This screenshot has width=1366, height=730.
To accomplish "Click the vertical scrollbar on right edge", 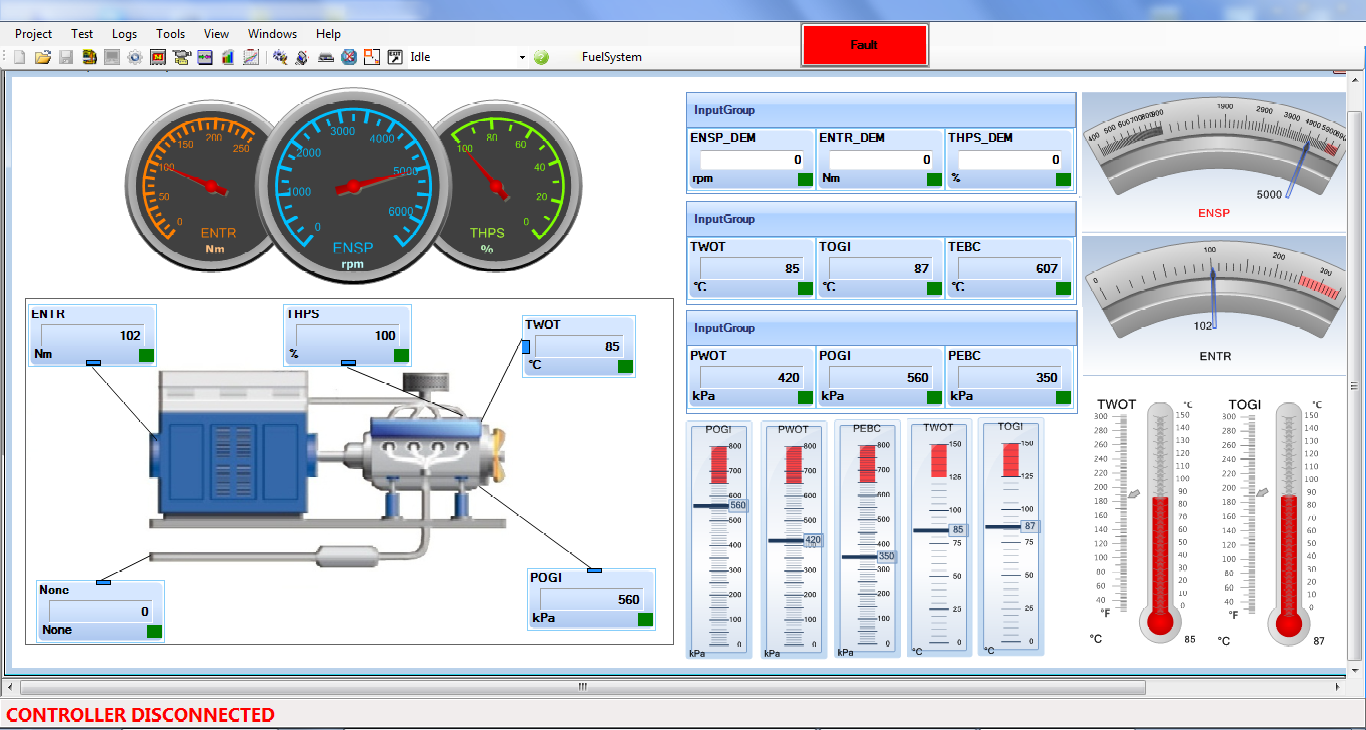I will tap(1356, 370).
